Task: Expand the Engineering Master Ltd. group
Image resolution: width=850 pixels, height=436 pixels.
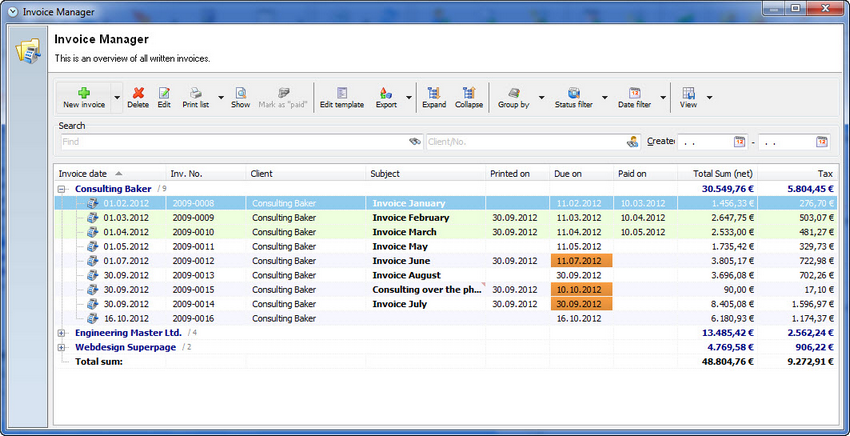Action: (61, 333)
